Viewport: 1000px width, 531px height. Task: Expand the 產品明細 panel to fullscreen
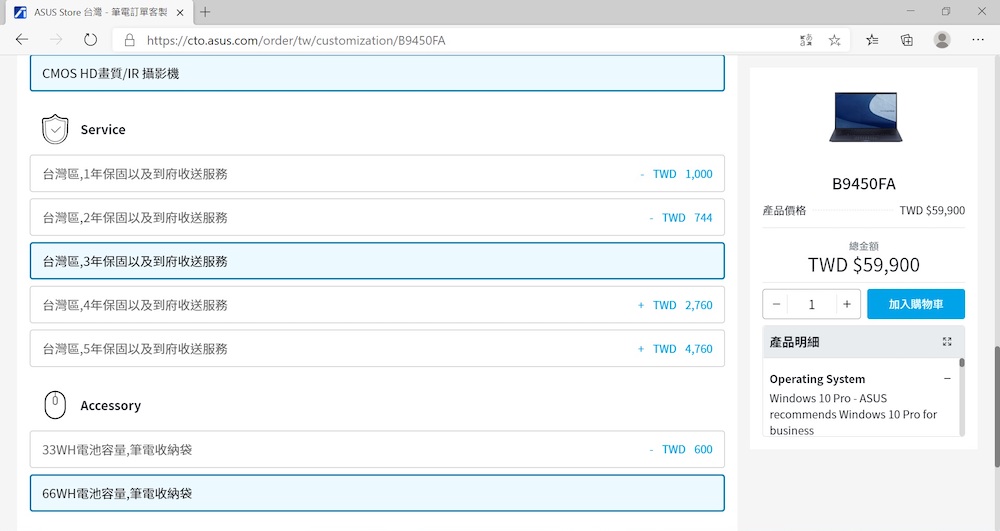(x=947, y=342)
